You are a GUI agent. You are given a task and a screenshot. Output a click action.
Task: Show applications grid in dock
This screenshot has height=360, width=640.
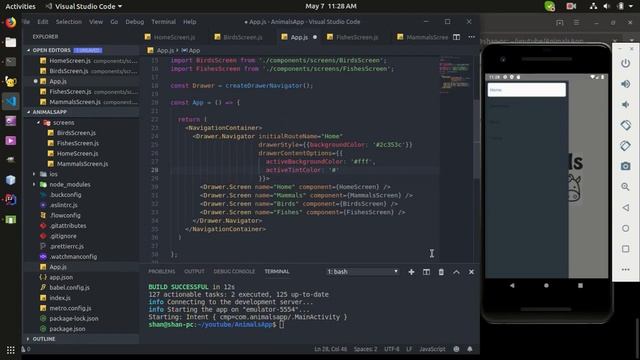point(11,350)
